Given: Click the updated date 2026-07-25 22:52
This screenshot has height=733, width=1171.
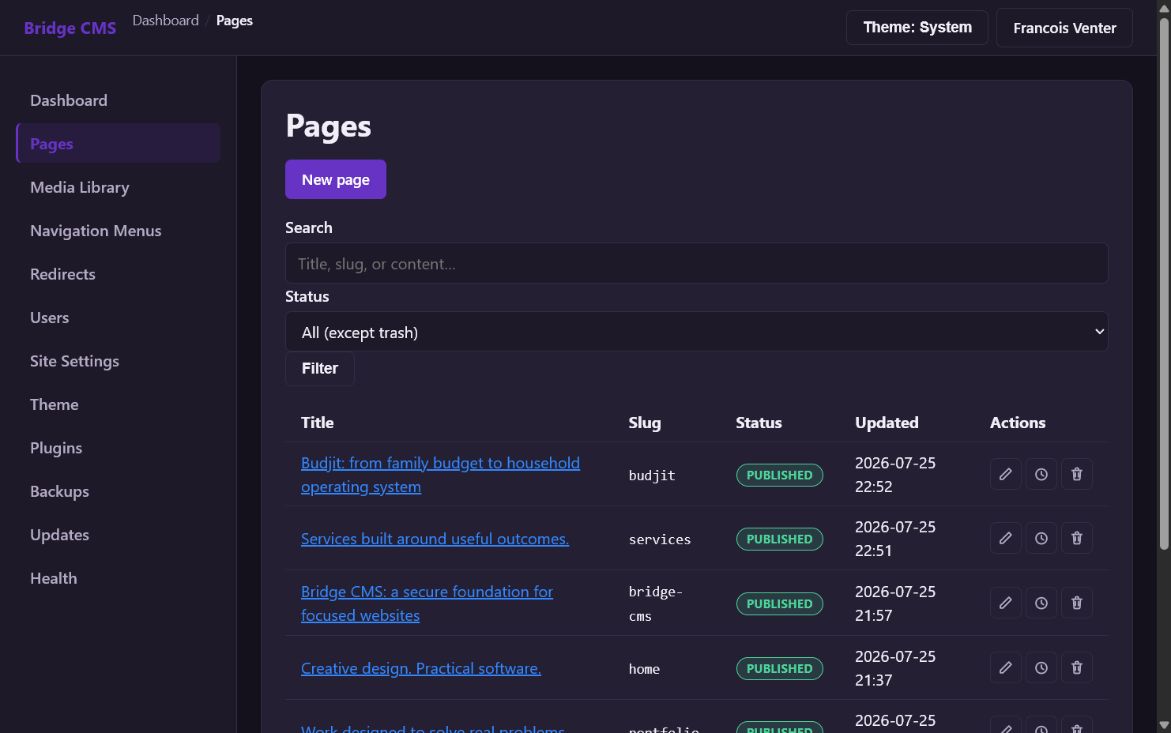Looking at the screenshot, I should (x=895, y=474).
